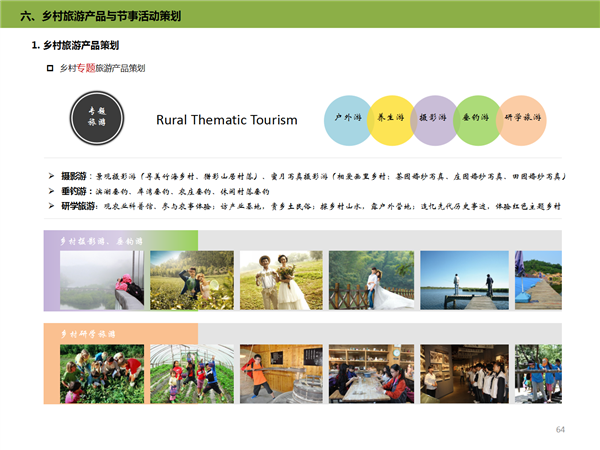
Task: Click the orange 乡村研学旅游 banner label
Action: [88, 333]
